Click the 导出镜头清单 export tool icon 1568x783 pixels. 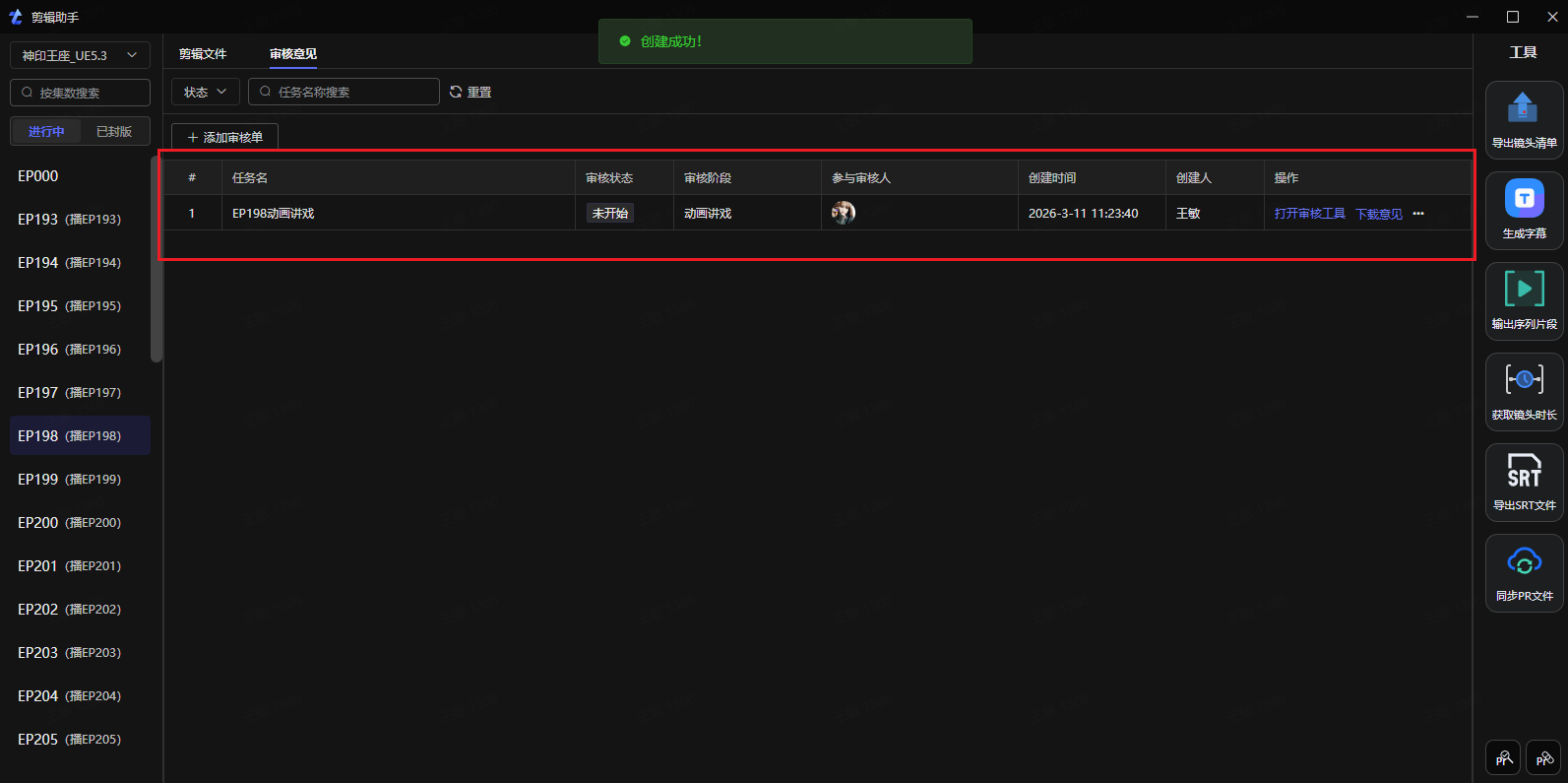(1524, 120)
